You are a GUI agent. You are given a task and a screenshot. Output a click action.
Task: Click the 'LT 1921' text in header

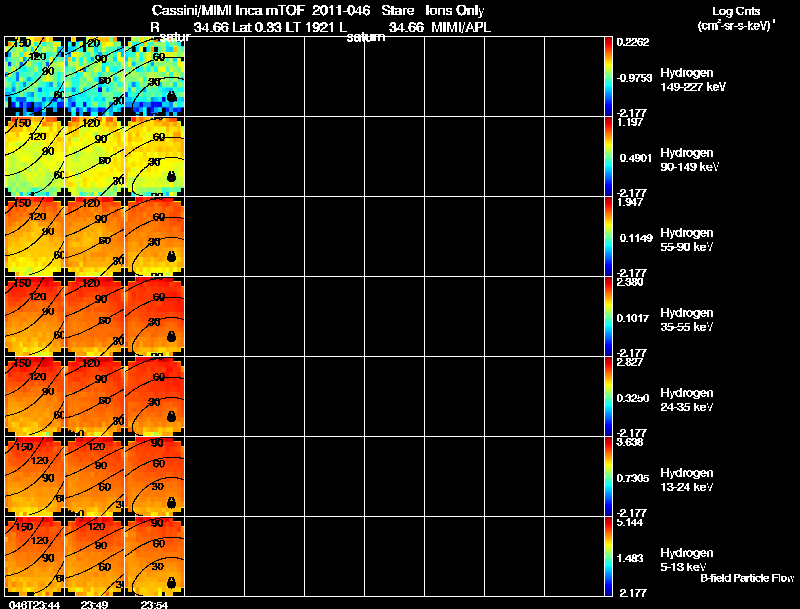(x=310, y=28)
